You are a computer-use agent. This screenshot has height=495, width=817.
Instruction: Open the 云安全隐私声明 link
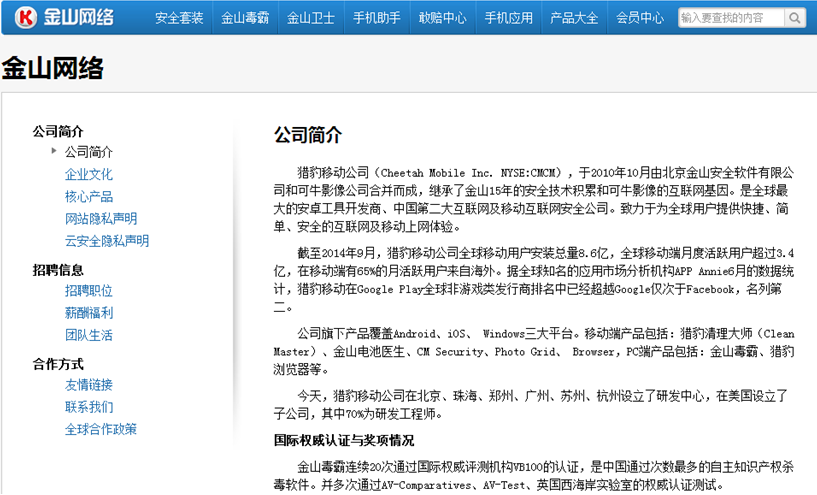coord(107,240)
